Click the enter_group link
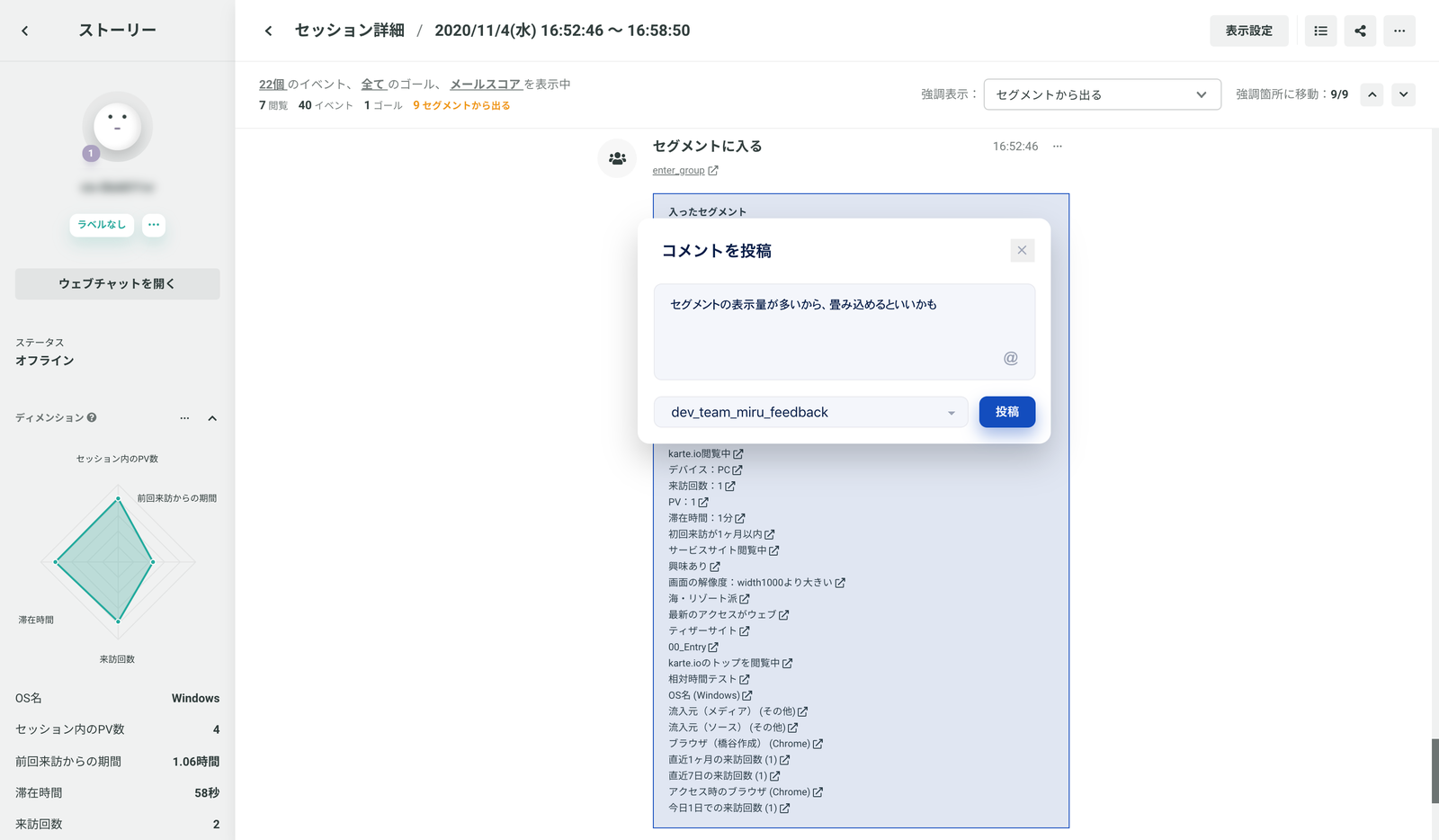Viewport: 1439px width, 840px height. [679, 171]
